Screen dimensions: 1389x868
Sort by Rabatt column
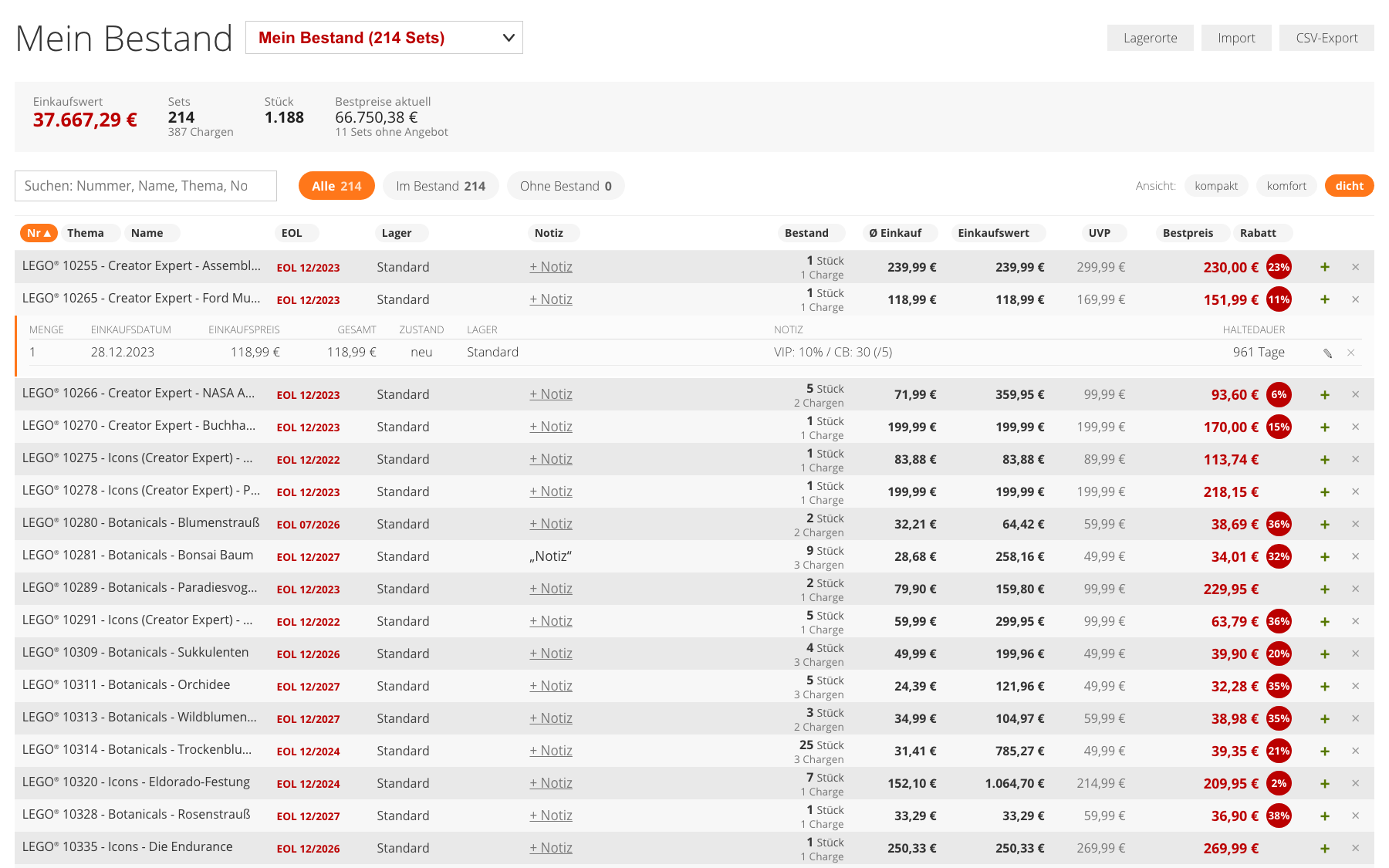click(x=1262, y=233)
